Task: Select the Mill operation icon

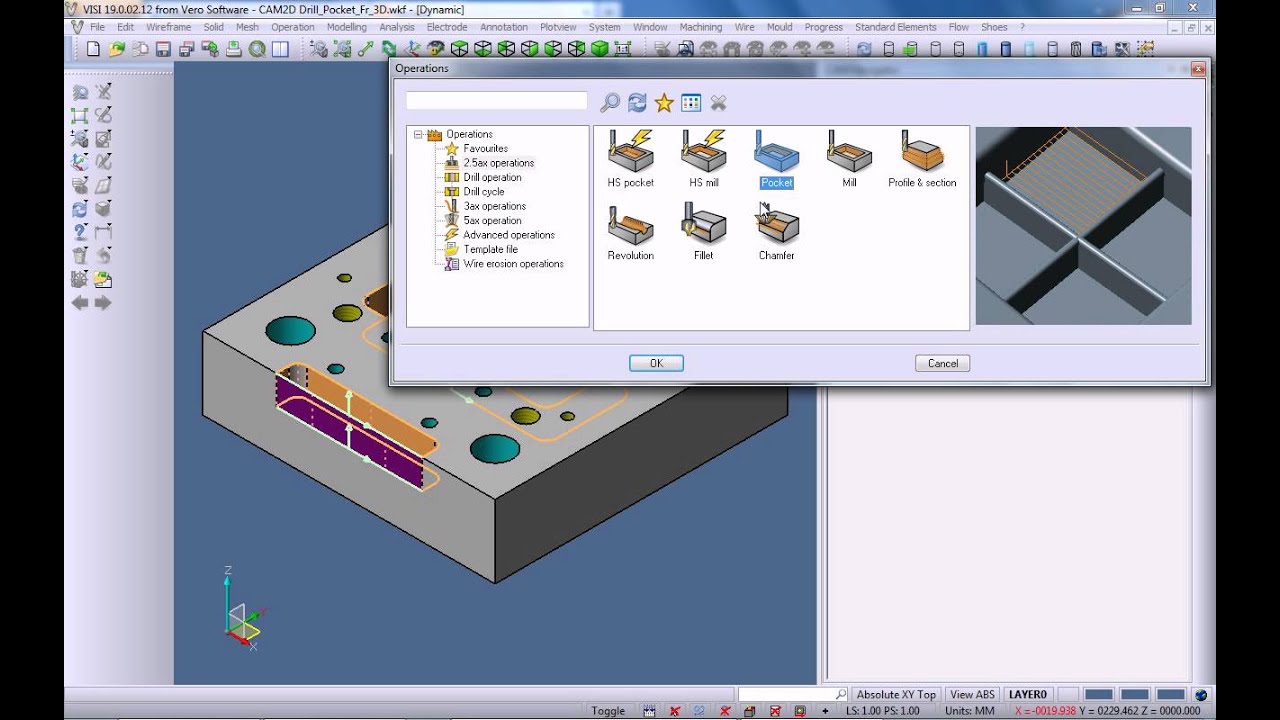Action: (849, 152)
